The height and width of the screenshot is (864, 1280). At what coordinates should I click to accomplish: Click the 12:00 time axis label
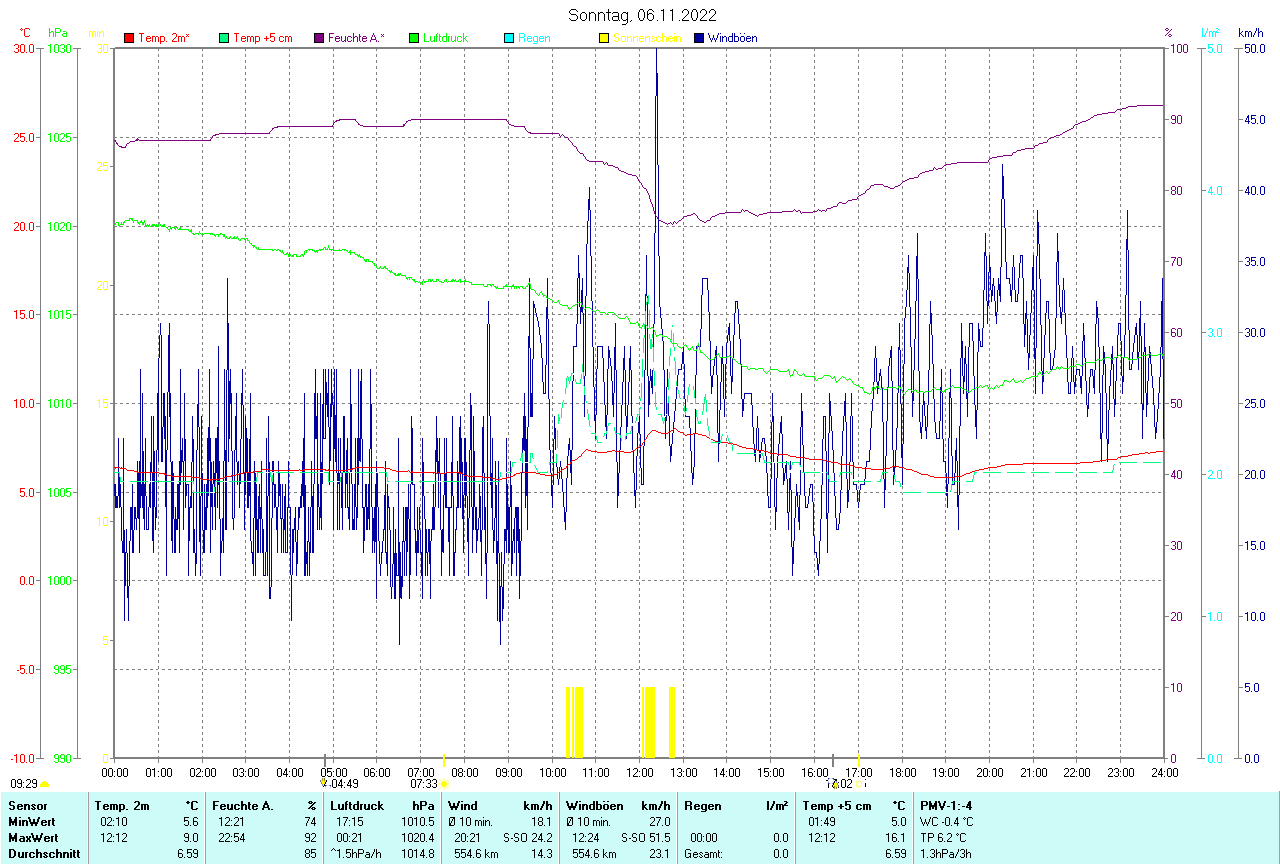coord(639,772)
